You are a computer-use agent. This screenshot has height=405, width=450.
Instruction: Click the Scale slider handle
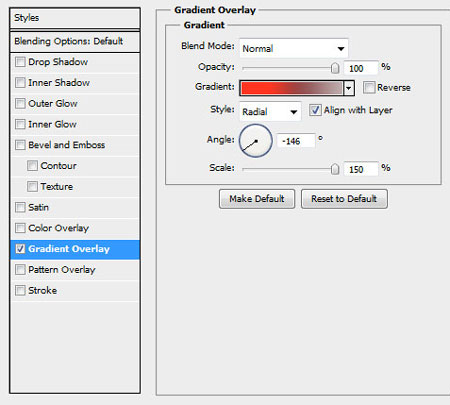[335, 169]
